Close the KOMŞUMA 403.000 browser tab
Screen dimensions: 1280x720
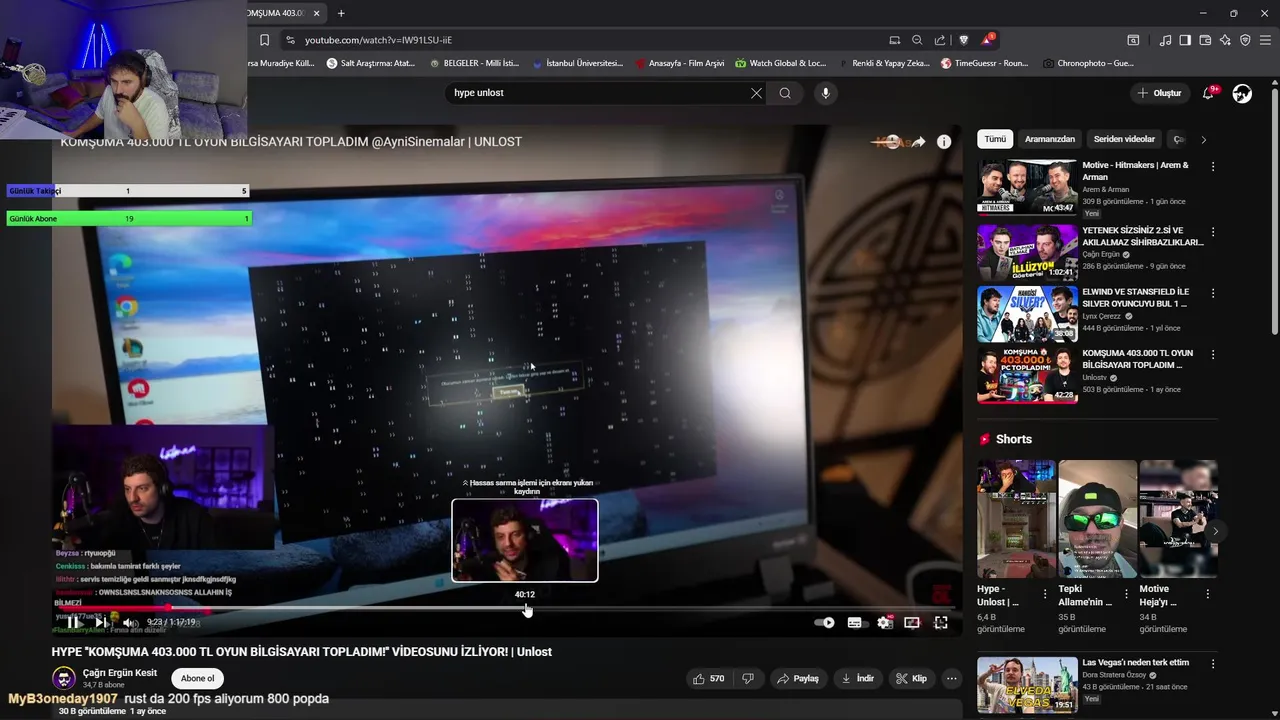click(x=317, y=13)
